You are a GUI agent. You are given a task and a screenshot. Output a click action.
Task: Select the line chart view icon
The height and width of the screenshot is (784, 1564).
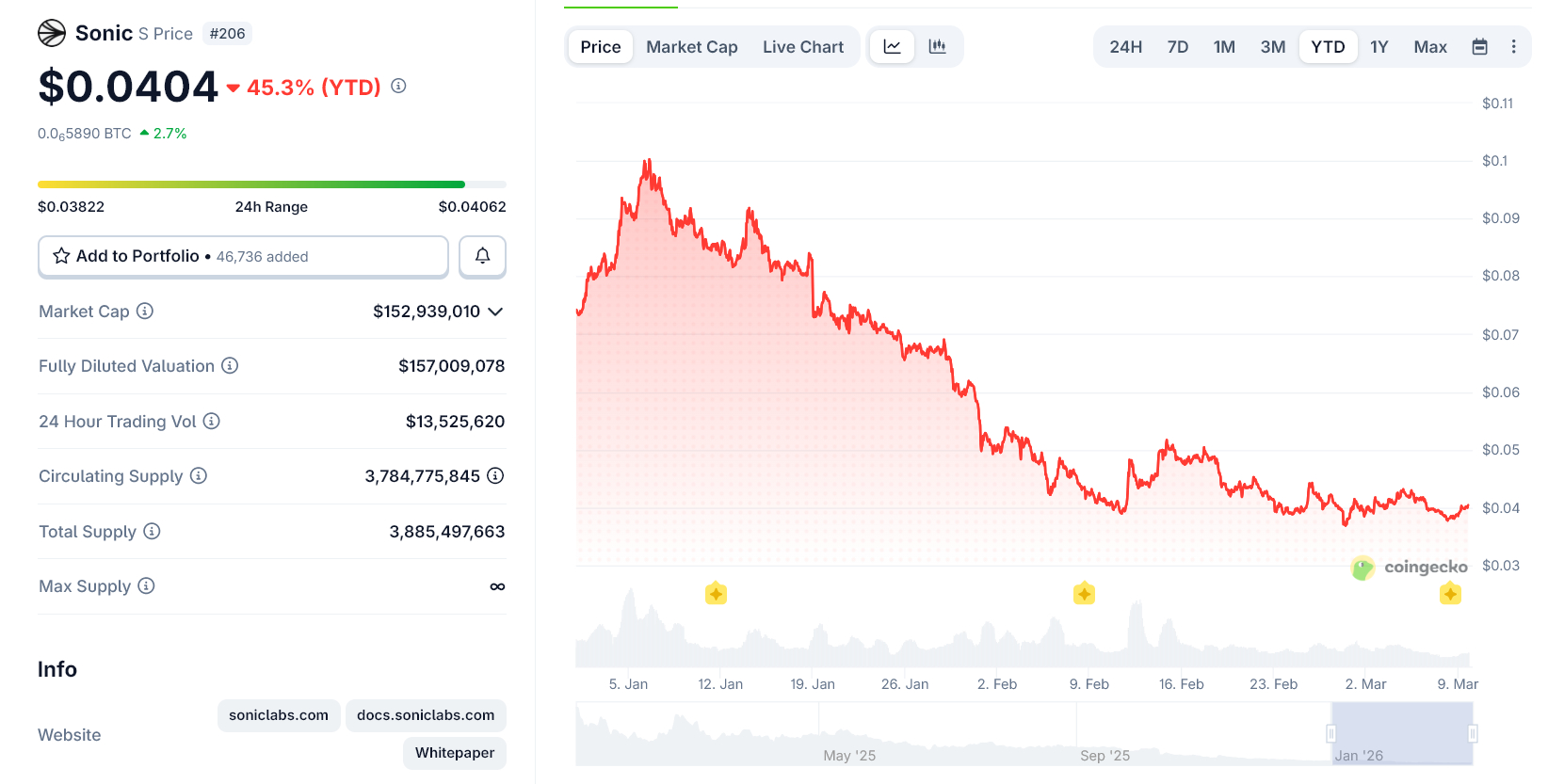(892, 45)
